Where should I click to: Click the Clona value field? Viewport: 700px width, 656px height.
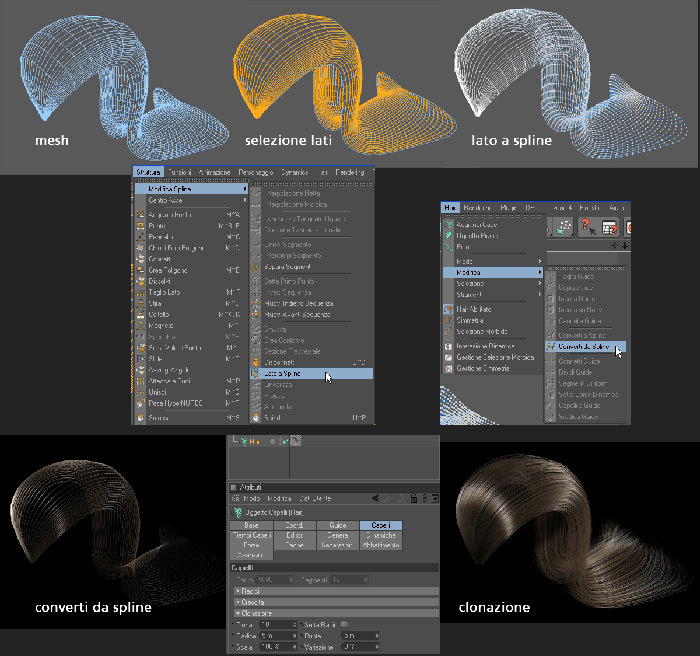point(277,624)
